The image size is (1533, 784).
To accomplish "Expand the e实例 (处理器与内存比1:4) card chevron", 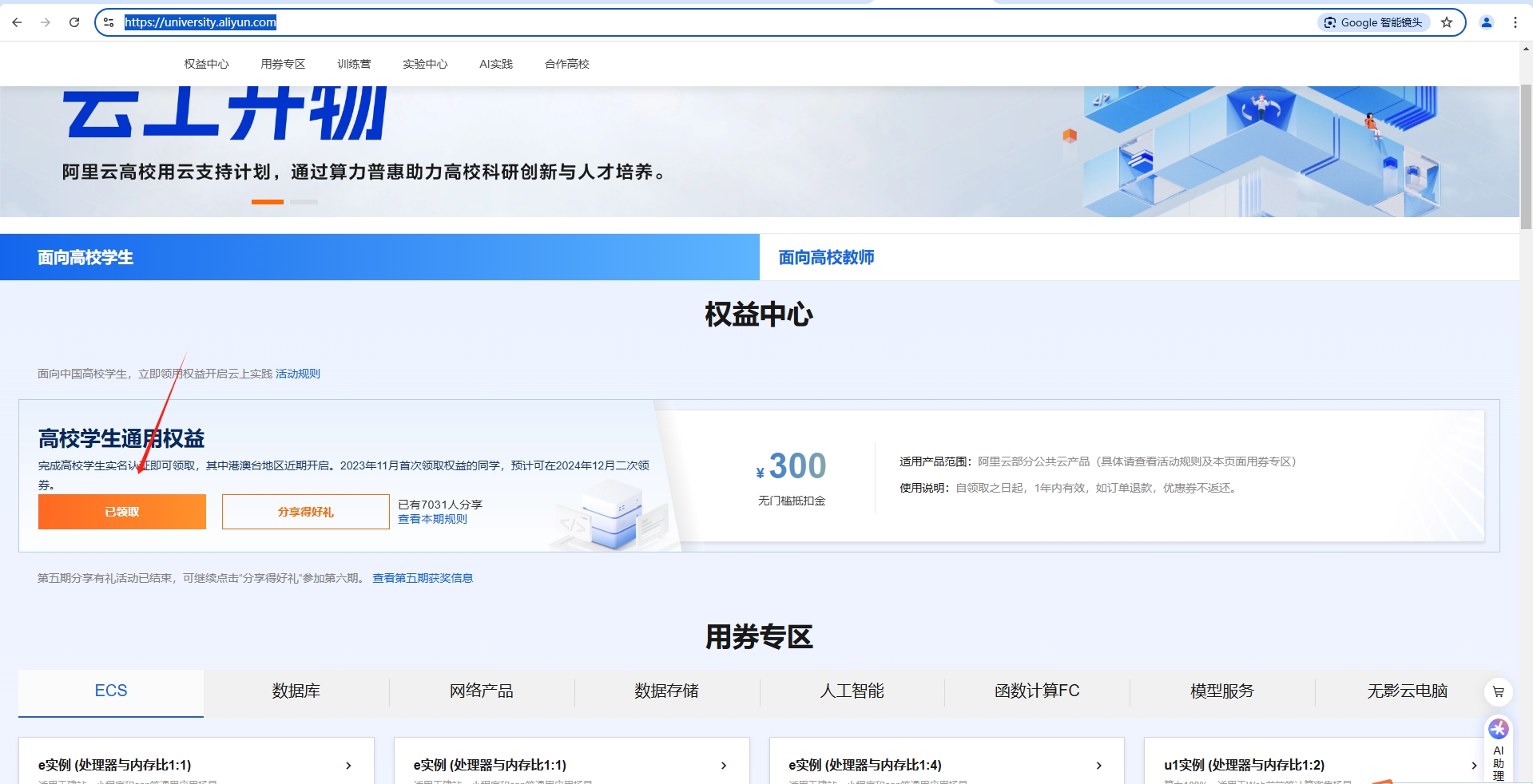I will [x=1099, y=766].
